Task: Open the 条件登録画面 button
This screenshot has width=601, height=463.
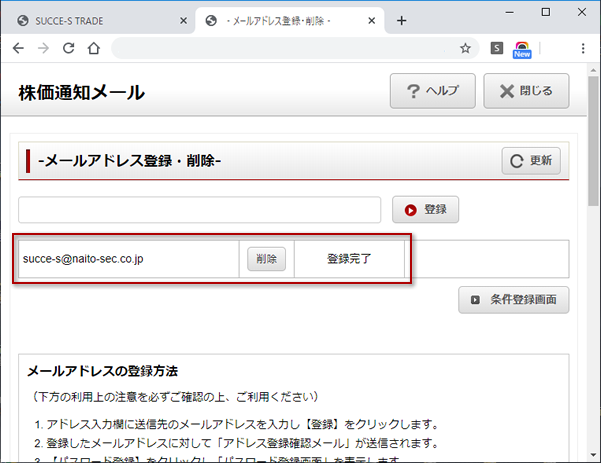Action: [x=514, y=300]
